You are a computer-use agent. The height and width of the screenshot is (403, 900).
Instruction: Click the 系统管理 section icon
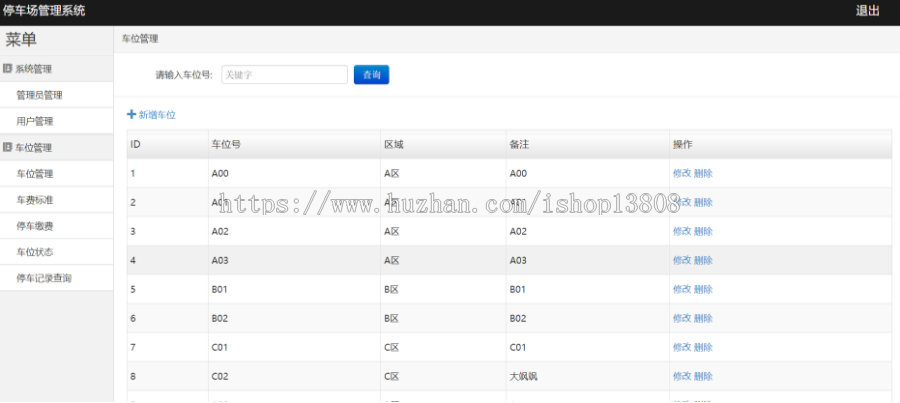tap(7, 69)
